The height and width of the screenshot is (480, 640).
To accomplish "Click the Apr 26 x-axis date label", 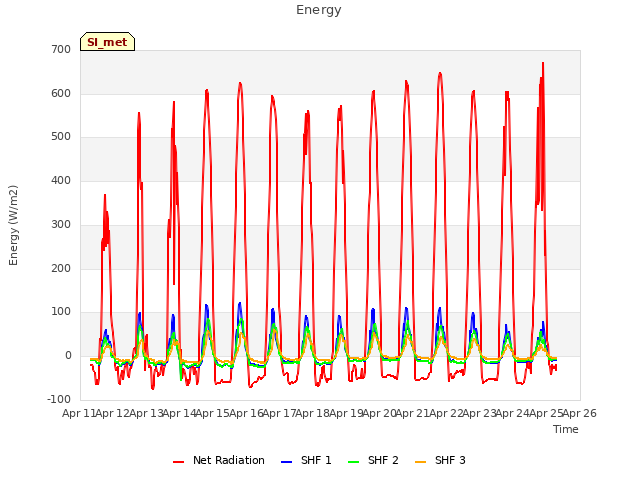I will pos(580,413).
